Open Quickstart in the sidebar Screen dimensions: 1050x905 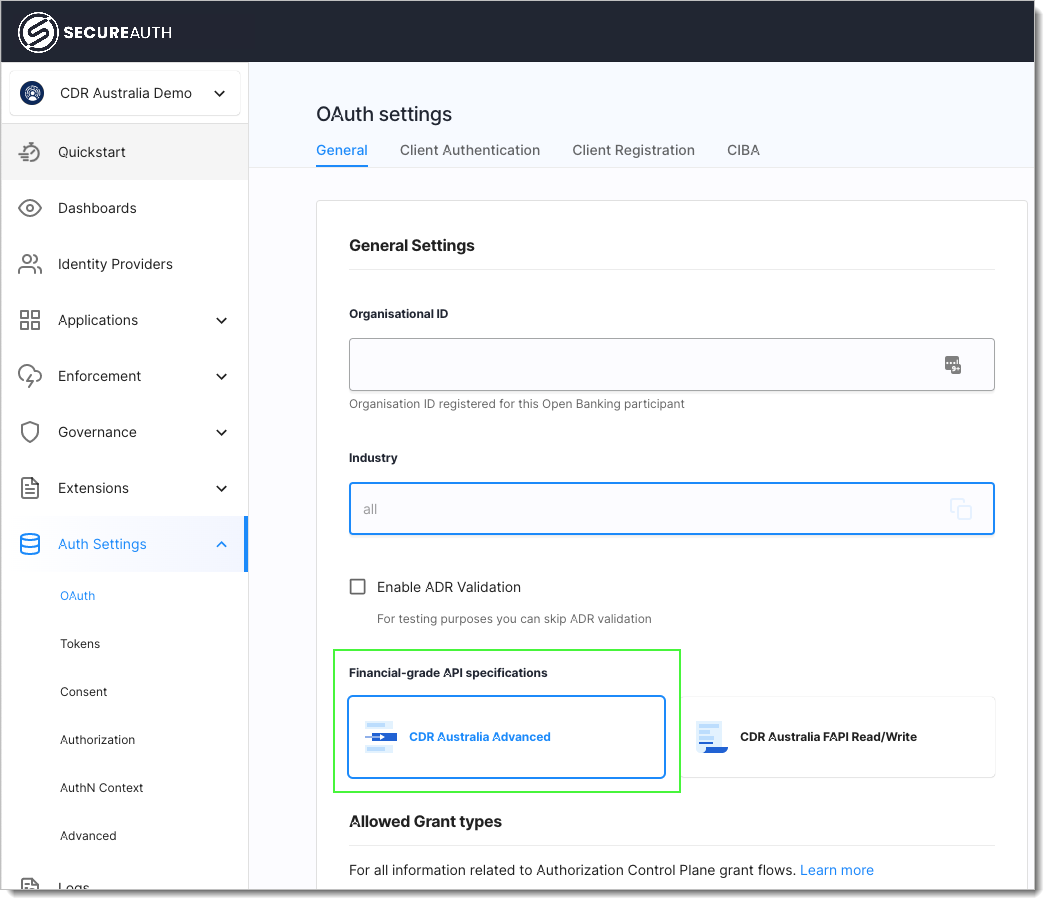click(125, 152)
